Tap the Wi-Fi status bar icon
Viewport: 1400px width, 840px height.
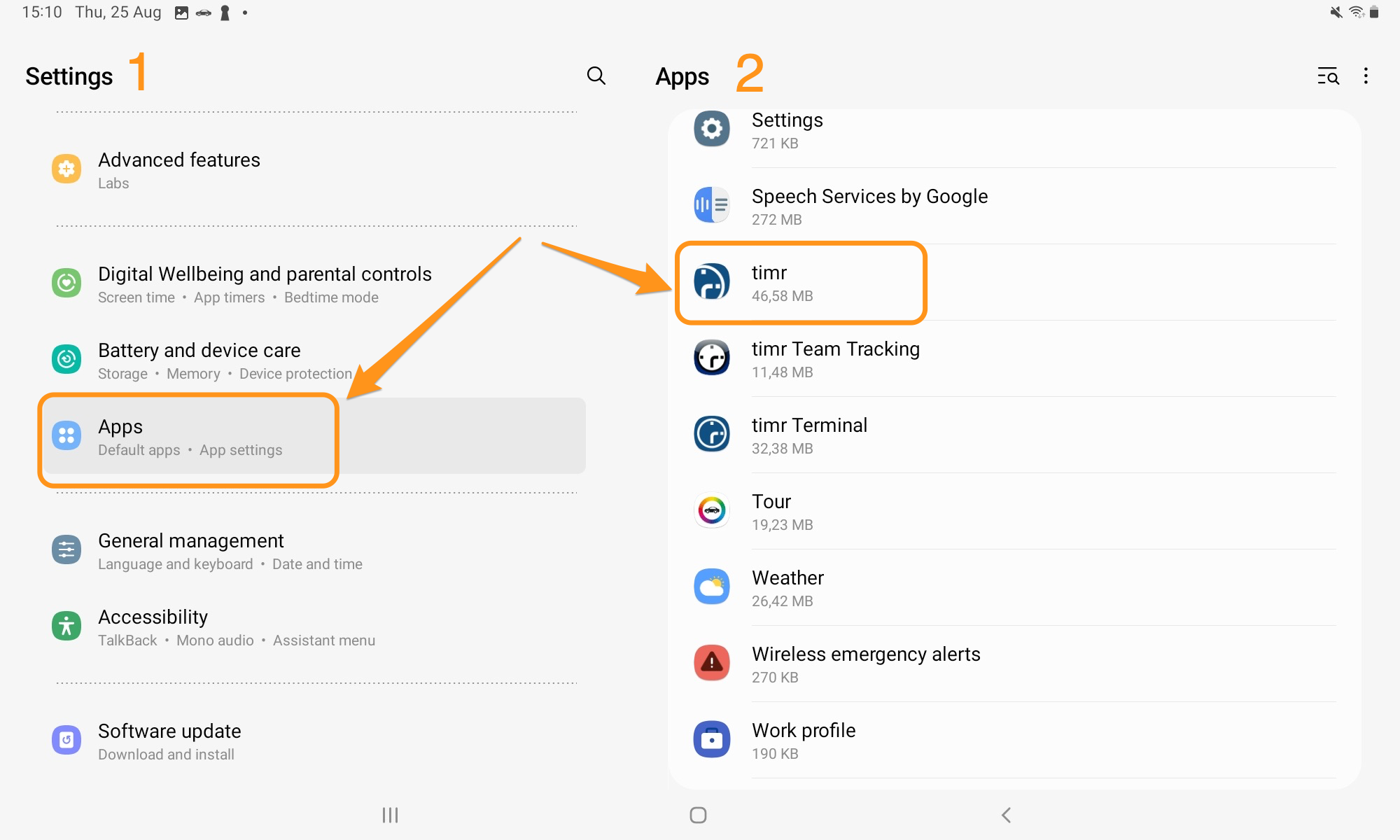pyautogui.click(x=1356, y=12)
